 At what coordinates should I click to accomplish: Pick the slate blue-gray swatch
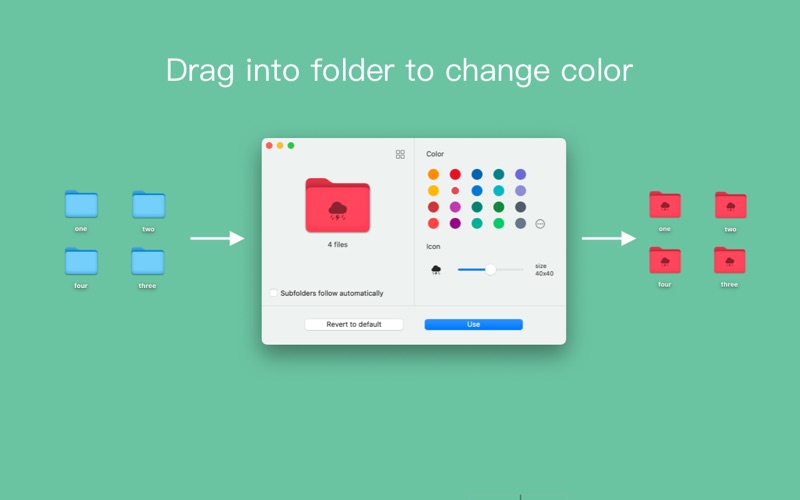point(520,223)
